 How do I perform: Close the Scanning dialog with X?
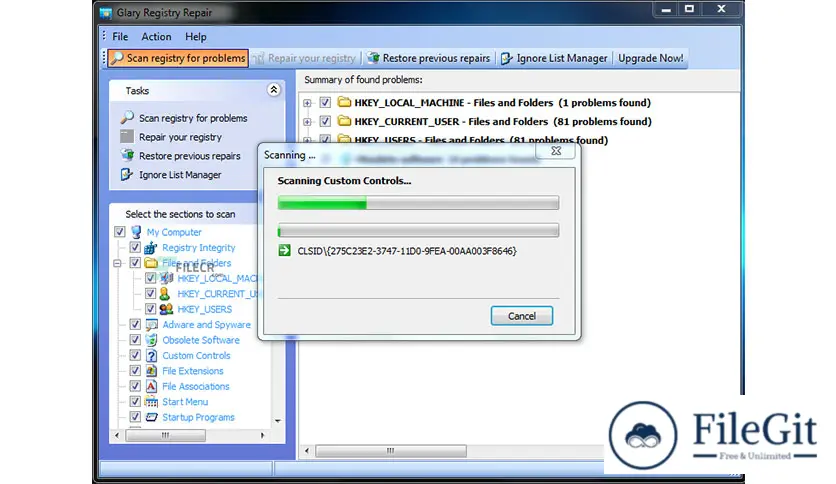(x=556, y=151)
